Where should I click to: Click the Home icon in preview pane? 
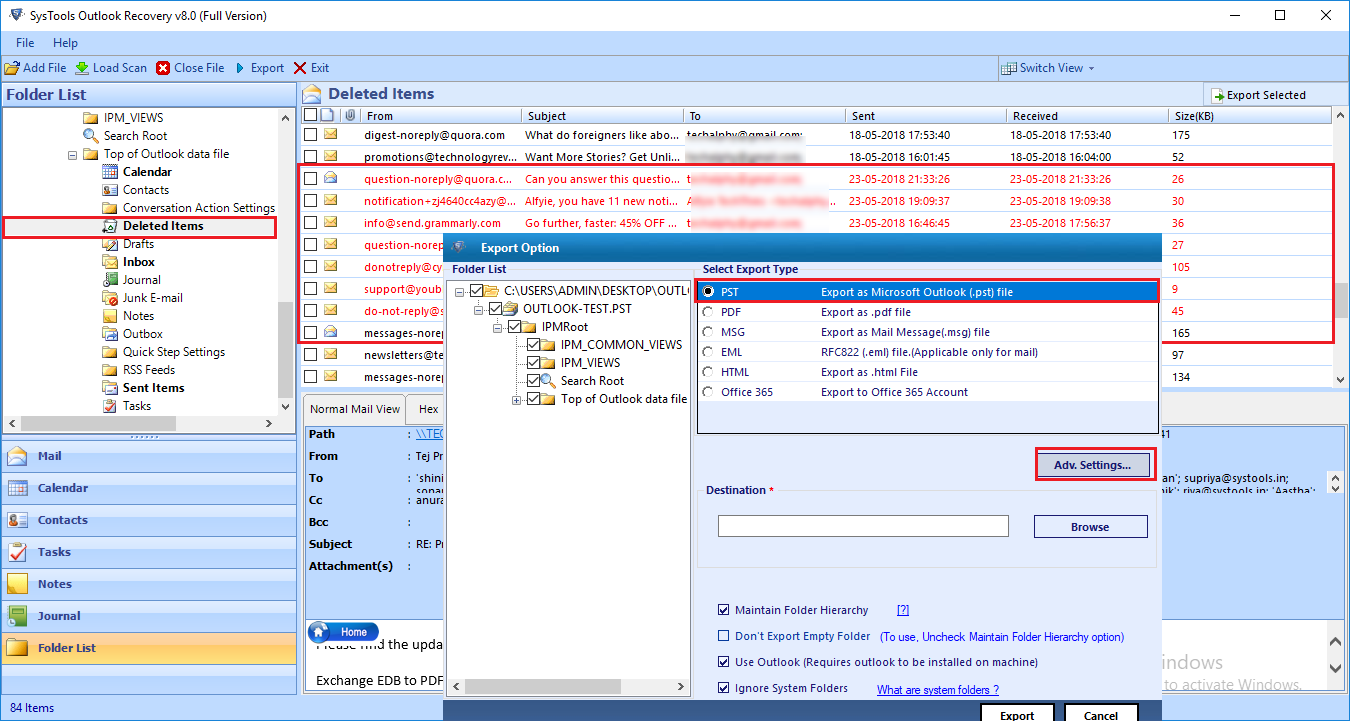coord(320,632)
